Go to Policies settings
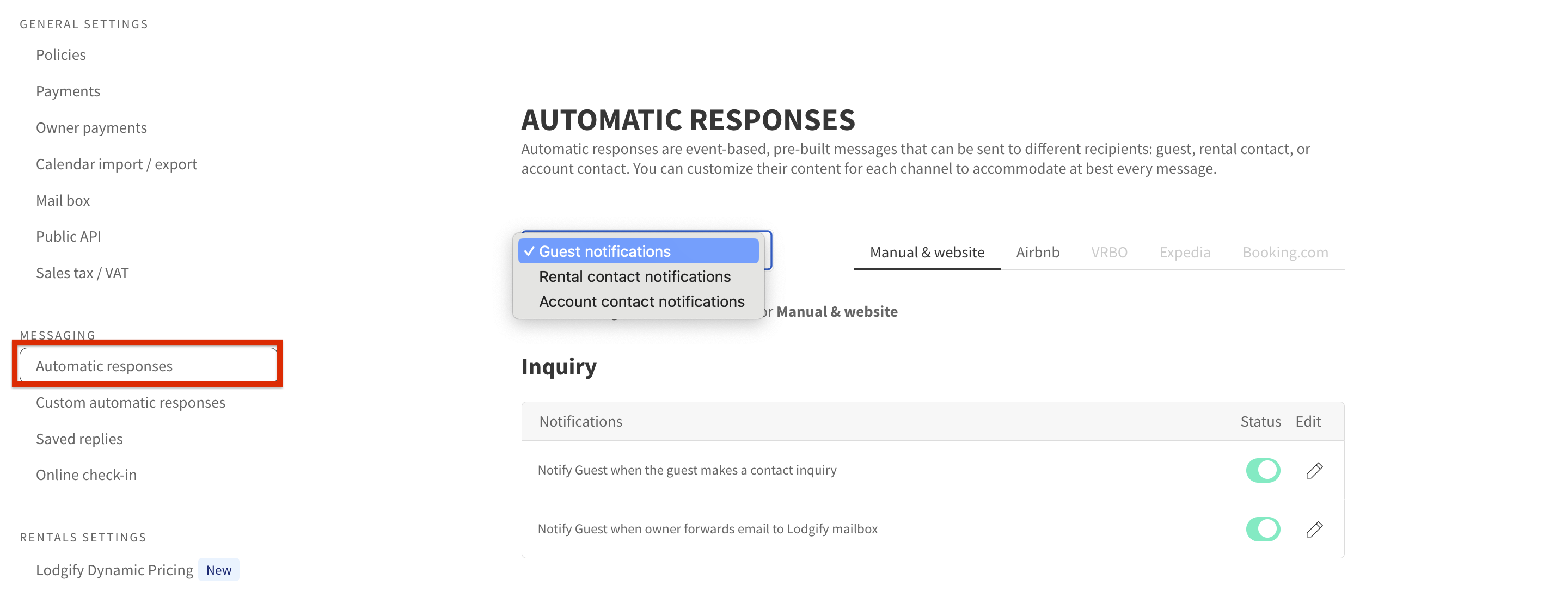The image size is (1568, 591). click(x=61, y=55)
